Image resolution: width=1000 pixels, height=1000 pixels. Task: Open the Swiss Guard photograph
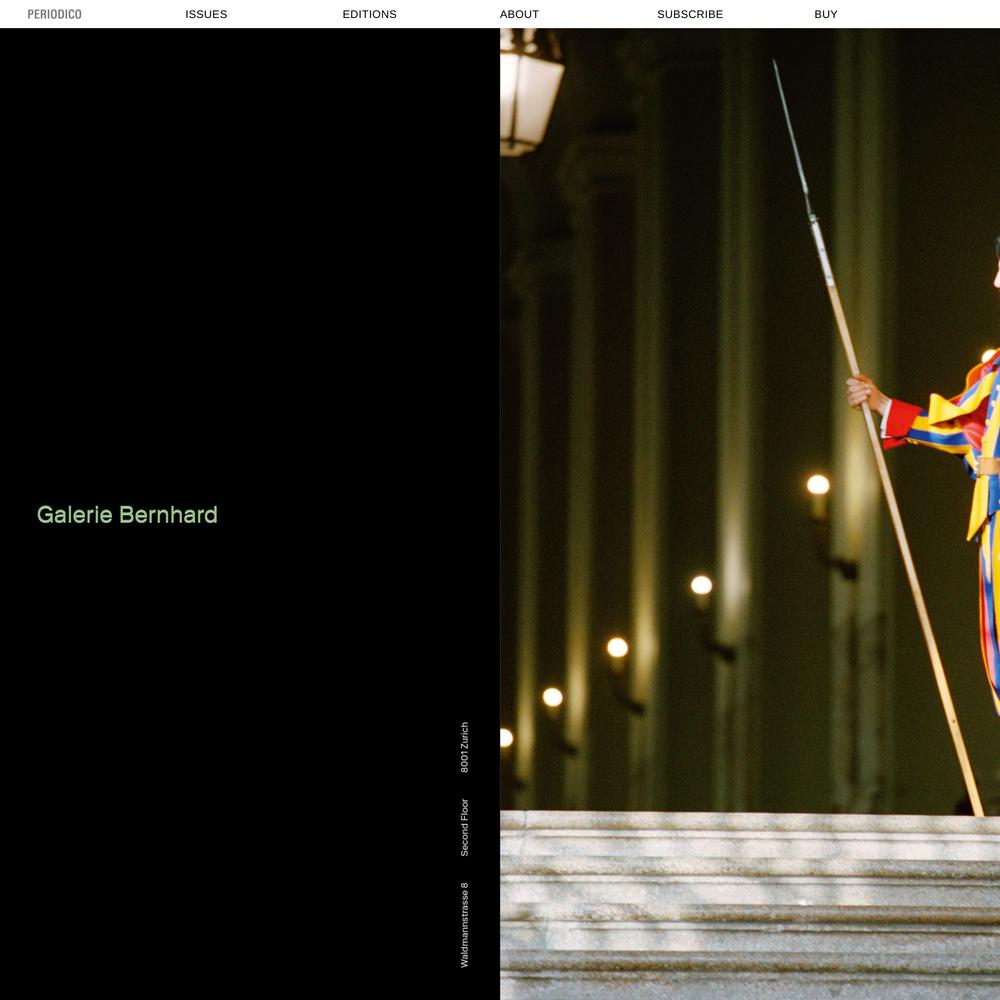(750, 514)
